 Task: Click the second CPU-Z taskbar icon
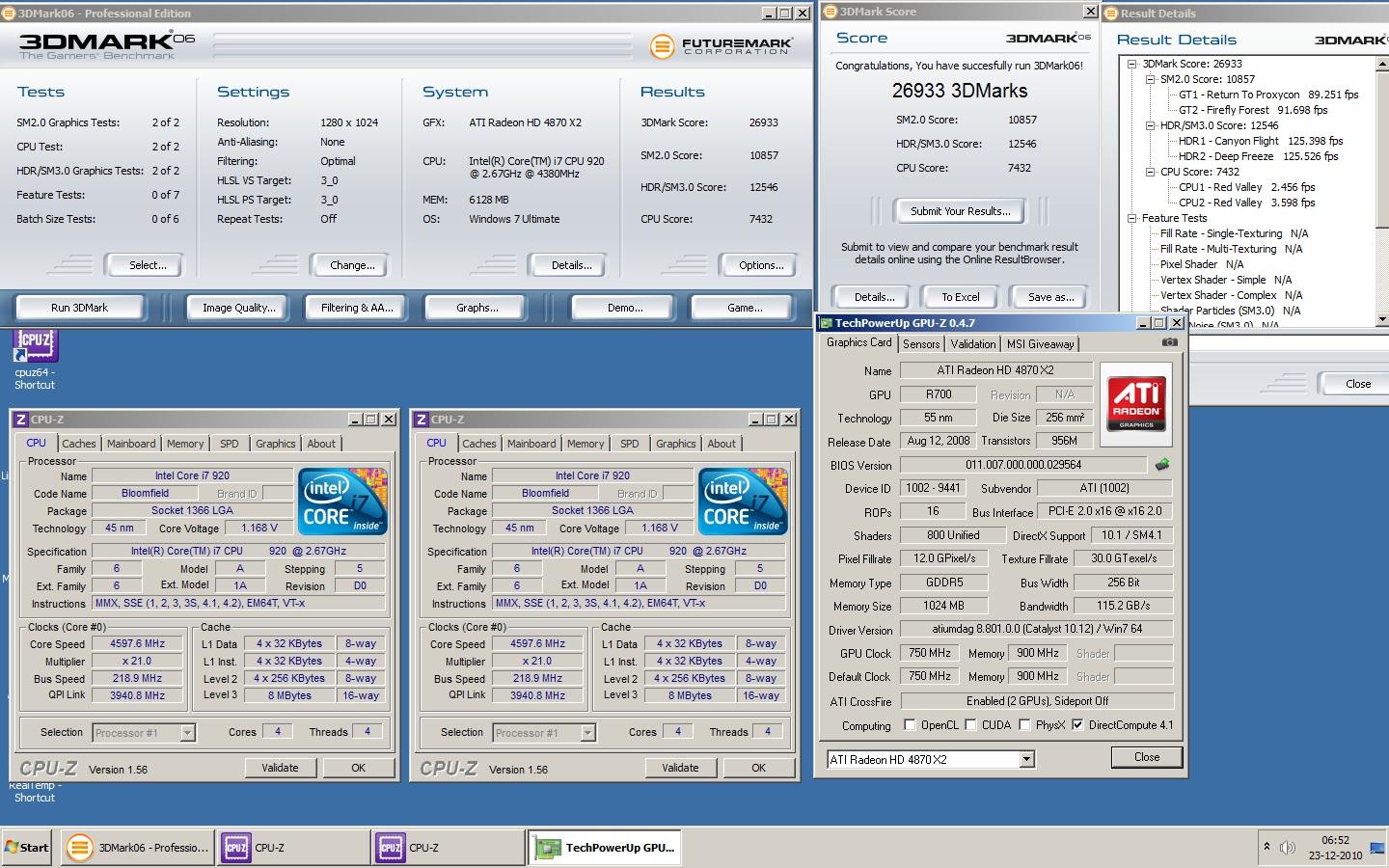447,848
